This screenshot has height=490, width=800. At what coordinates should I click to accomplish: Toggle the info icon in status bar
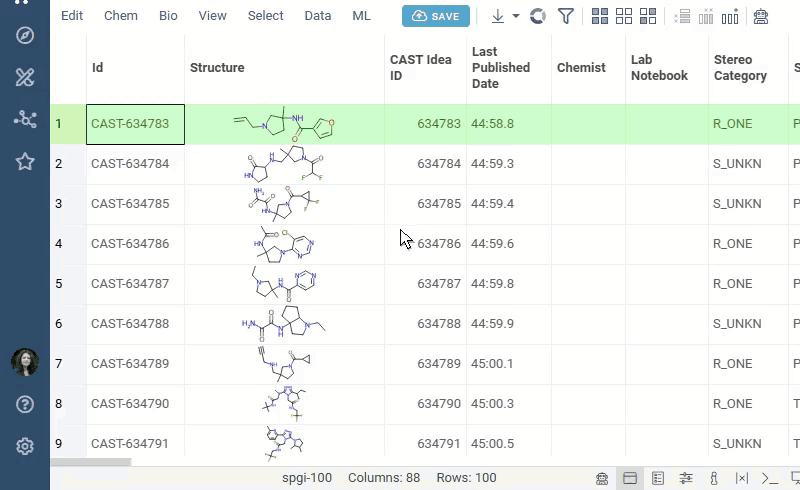[x=714, y=478]
